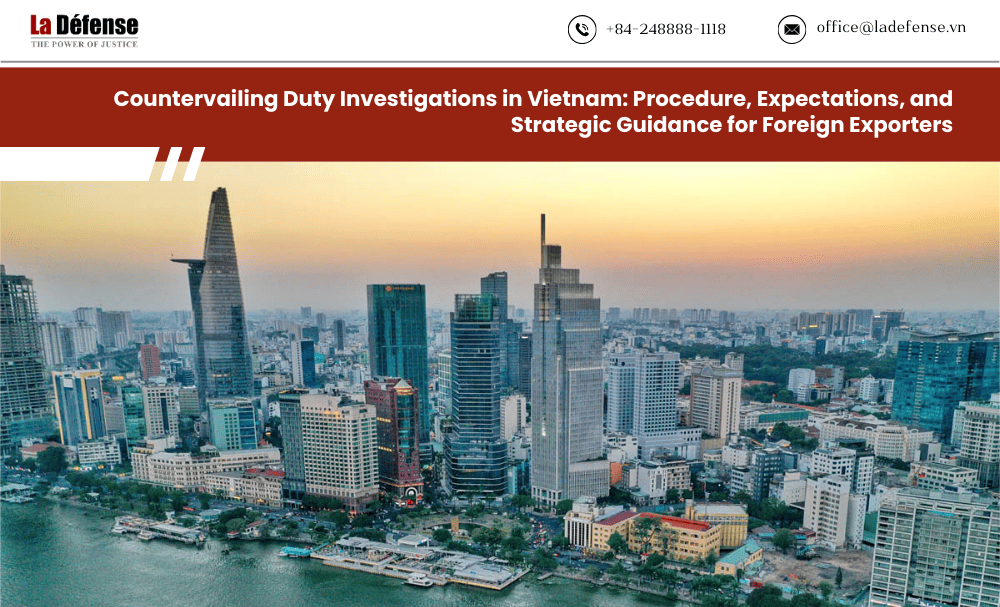Click 'Strategic Guidance for Foreign Exporters' text
Screen dimensions: 1000x607
732,125
